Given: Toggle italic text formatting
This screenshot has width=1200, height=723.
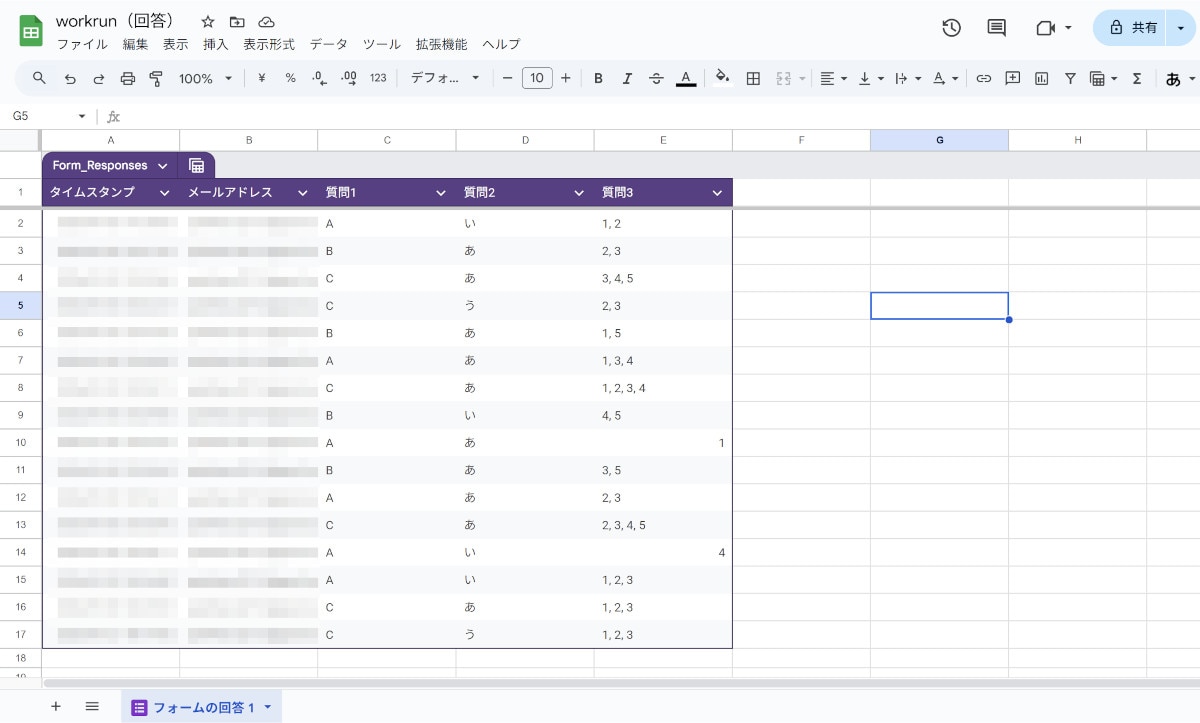Looking at the screenshot, I should coord(627,78).
